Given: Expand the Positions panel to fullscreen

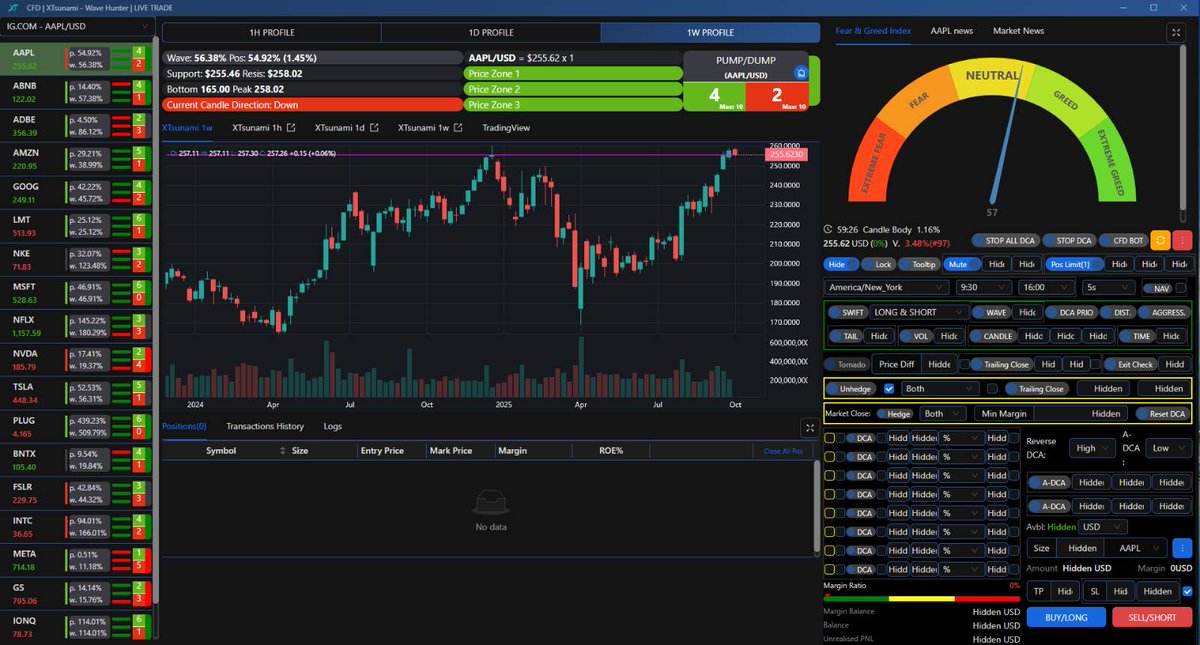Looking at the screenshot, I should coord(810,426).
